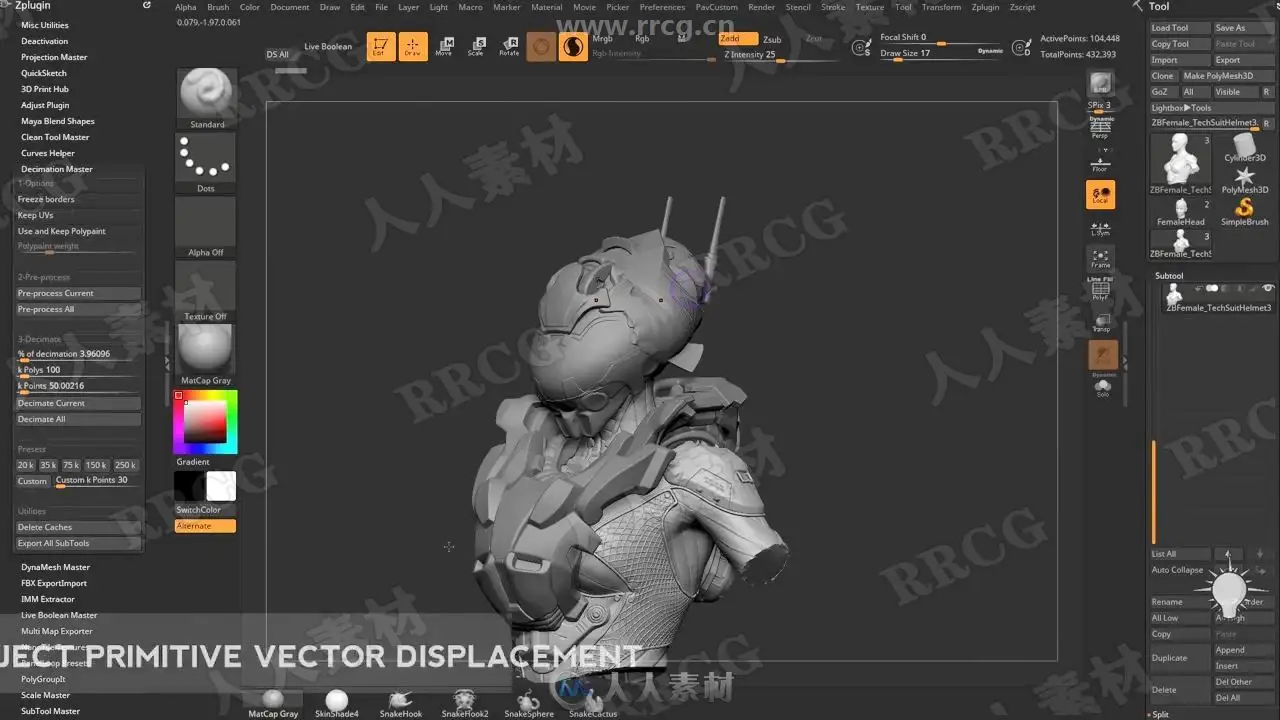Toggle visibility eye of TechSuitHelmet3 subtool
Image resolution: width=1280 pixels, height=720 pixels.
[1268, 288]
